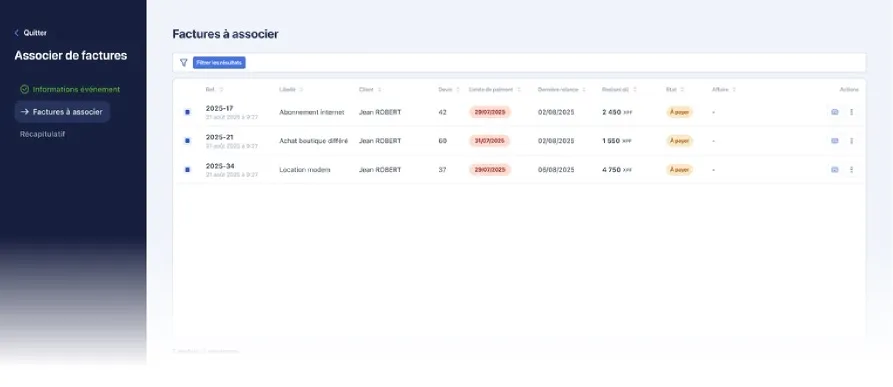Viewport: 893px width, 387px height.
Task: Click the payment card icon for invoice 2025-21
Action: (835, 141)
